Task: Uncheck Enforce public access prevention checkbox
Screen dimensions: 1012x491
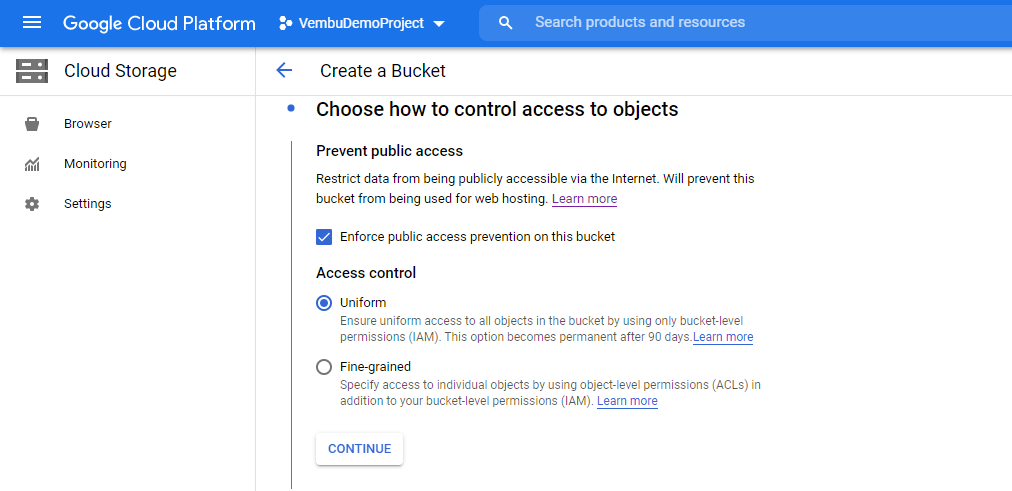Action: tap(324, 237)
